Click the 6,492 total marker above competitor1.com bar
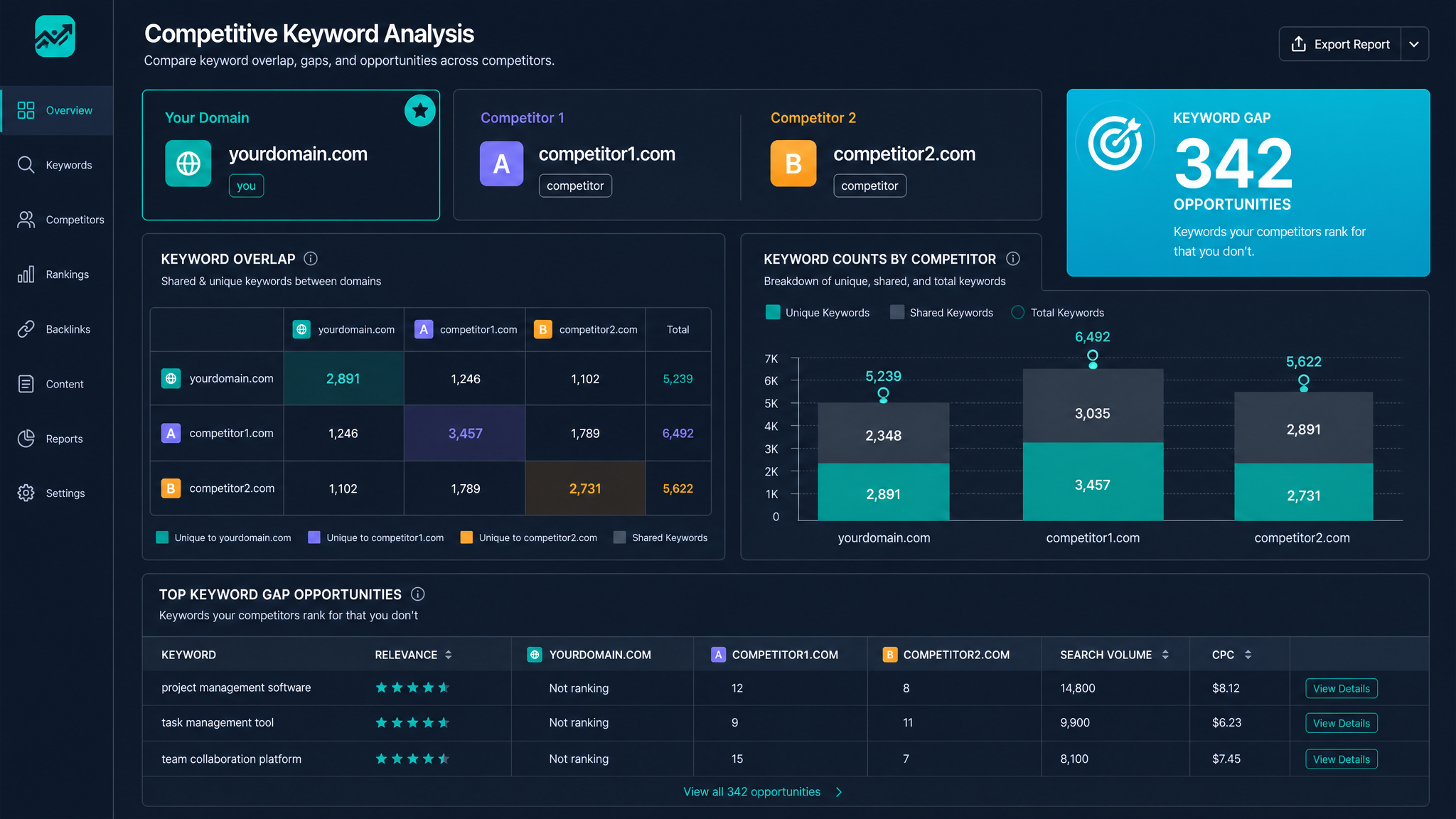The height and width of the screenshot is (819, 1456). coord(1093,355)
